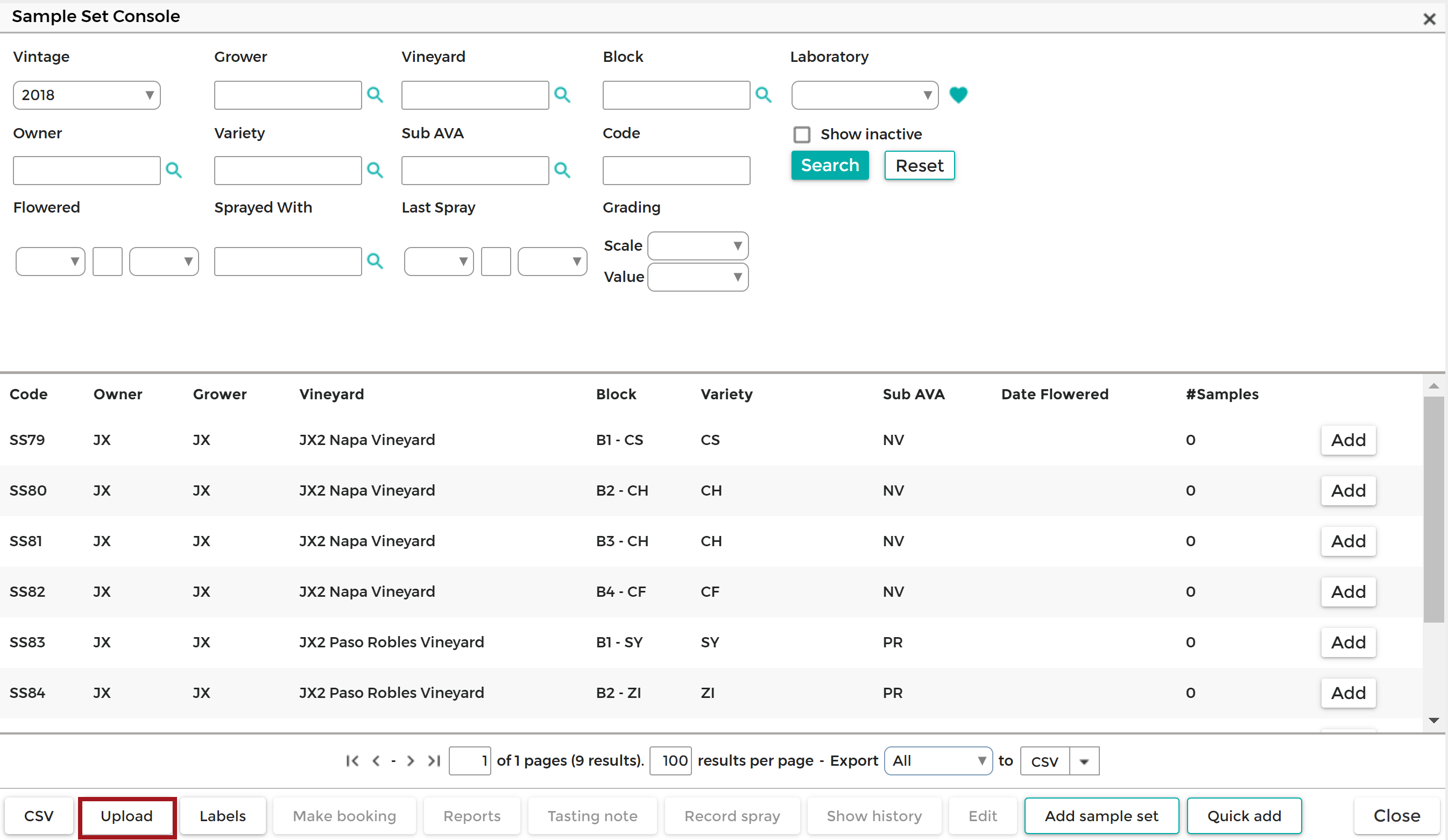The width and height of the screenshot is (1448, 840).
Task: Click the Vineyard filter input field
Action: click(475, 95)
